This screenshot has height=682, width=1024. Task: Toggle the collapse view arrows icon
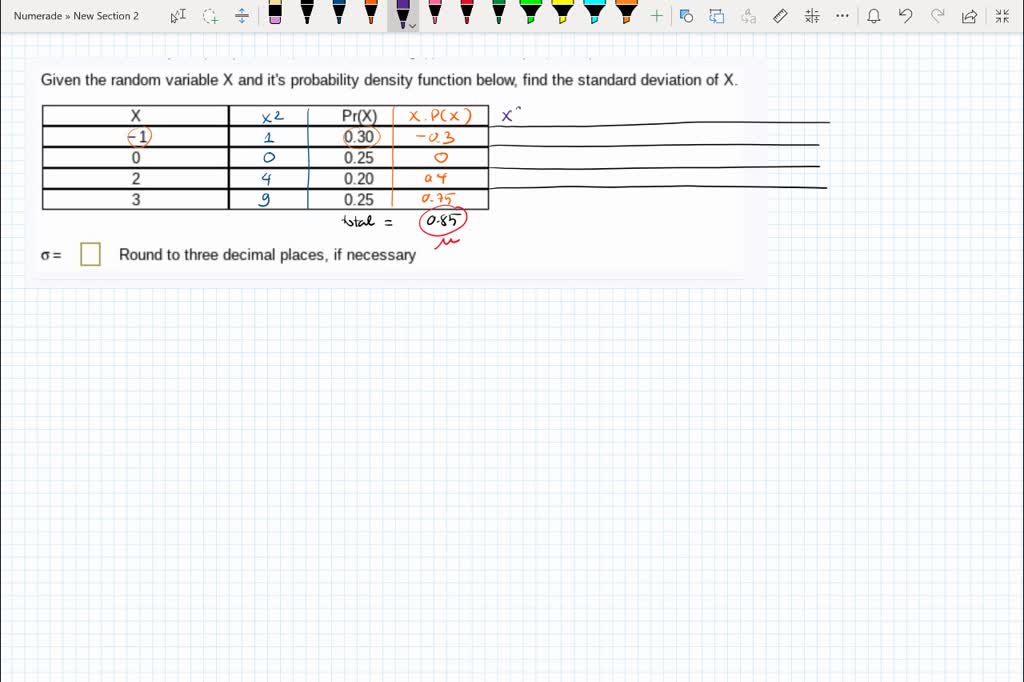[x=1001, y=15]
